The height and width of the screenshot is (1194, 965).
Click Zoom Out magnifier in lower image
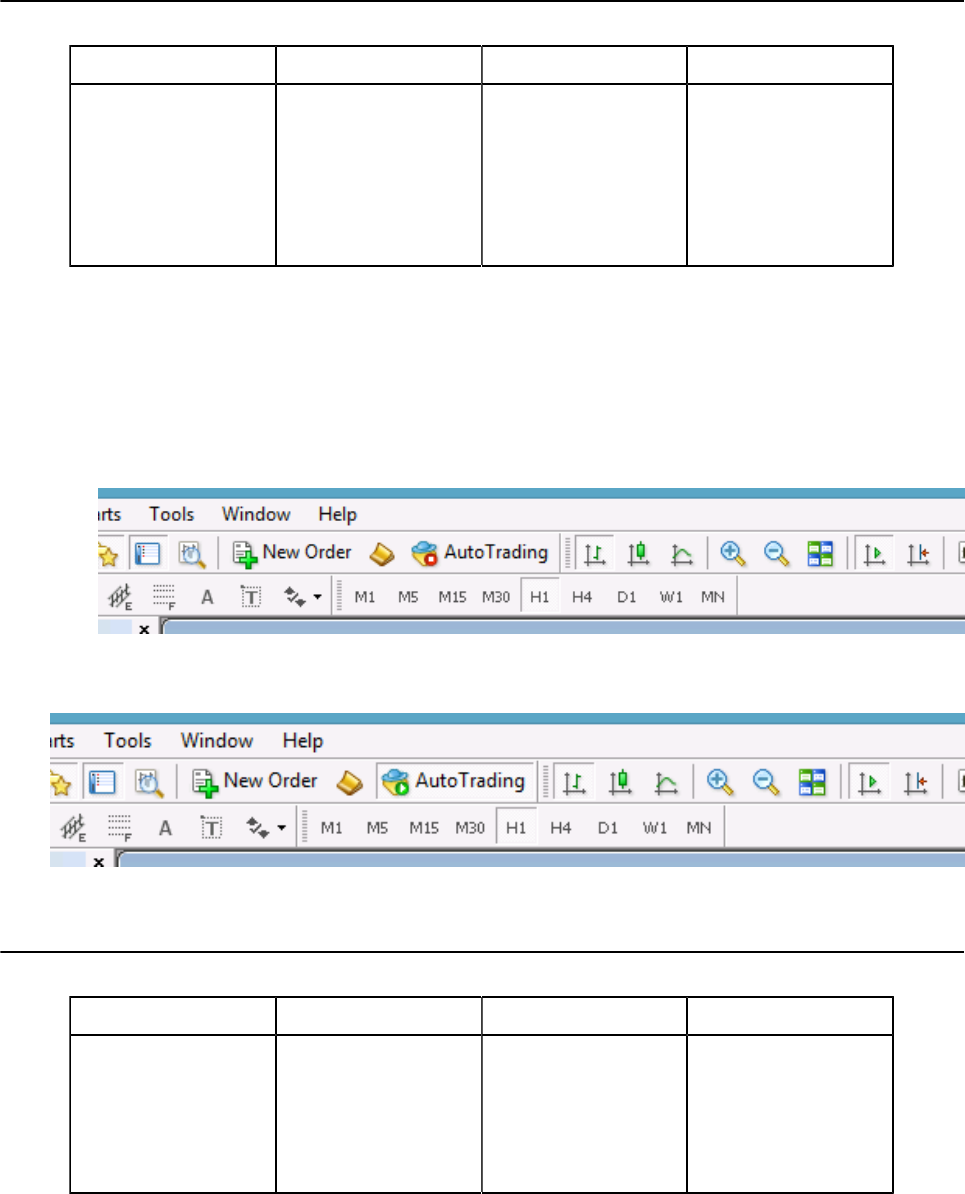tap(765, 782)
